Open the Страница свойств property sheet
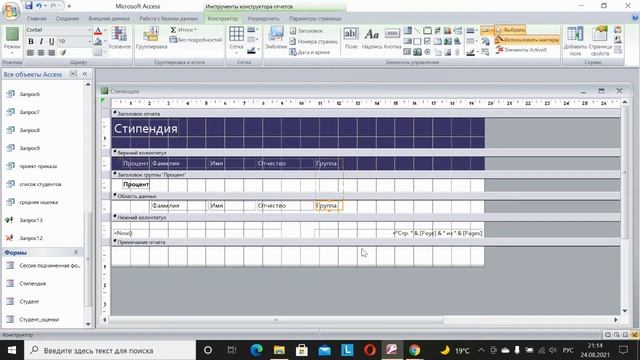 (x=600, y=40)
